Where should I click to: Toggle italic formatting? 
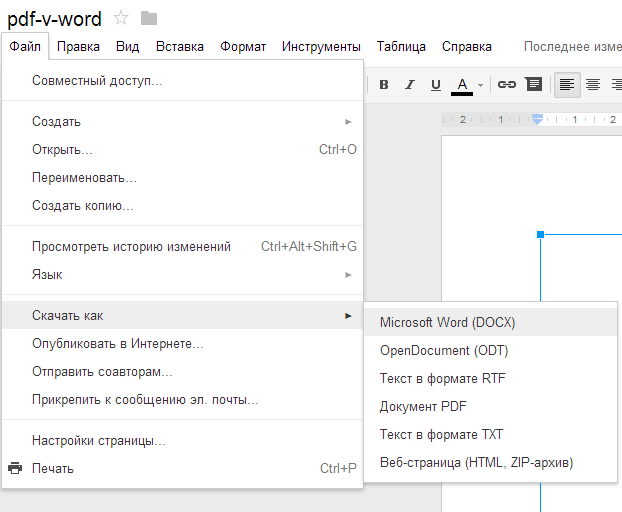(x=410, y=84)
